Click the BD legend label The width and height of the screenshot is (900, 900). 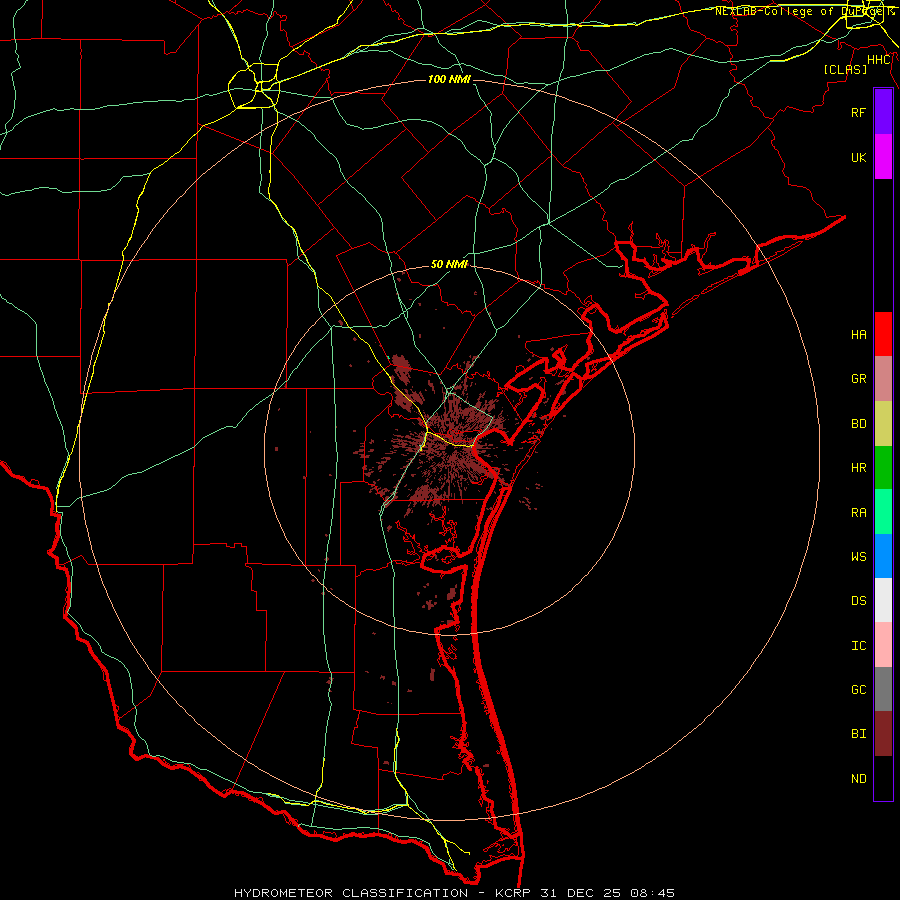[858, 424]
